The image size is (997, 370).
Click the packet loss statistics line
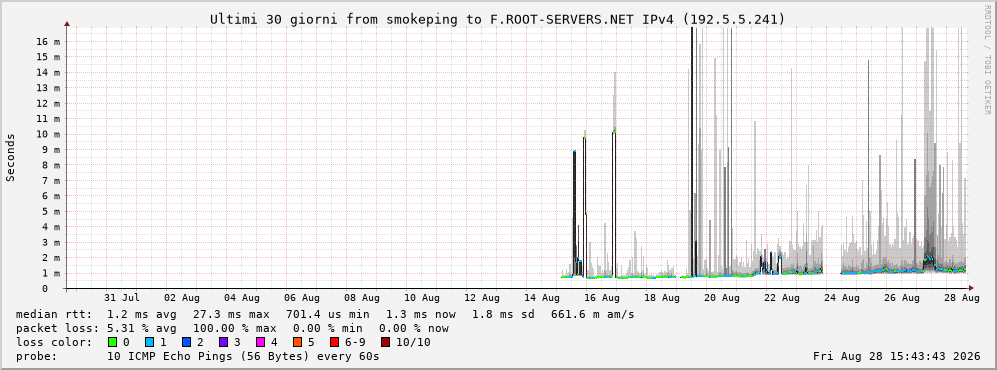click(x=232, y=328)
